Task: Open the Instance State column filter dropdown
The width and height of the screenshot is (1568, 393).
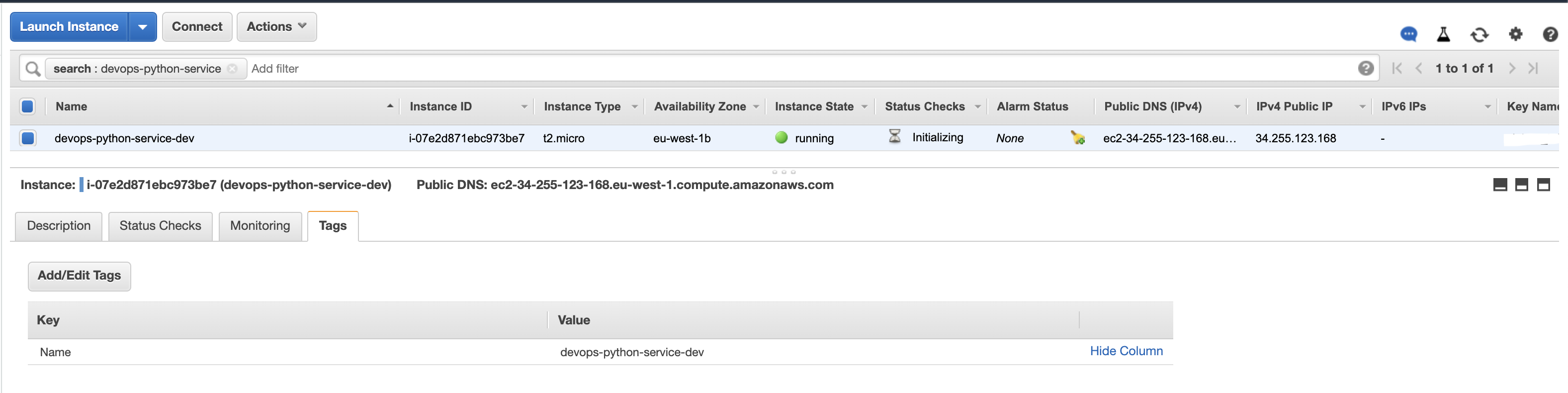Action: 865,106
